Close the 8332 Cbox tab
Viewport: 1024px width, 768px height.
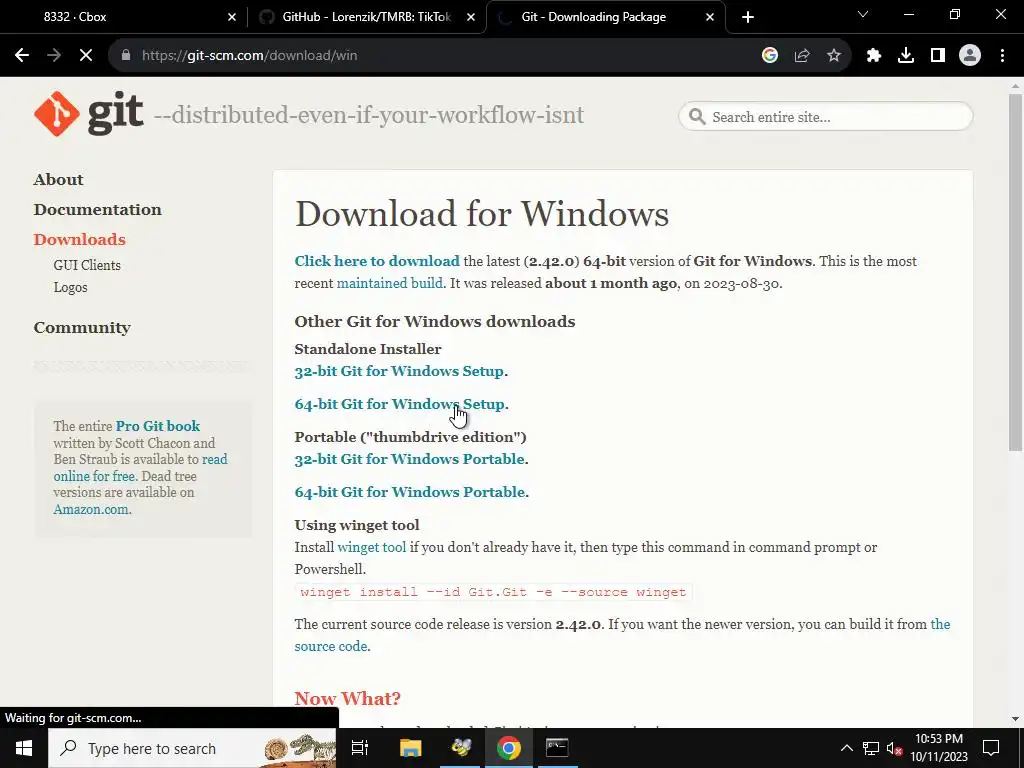(x=232, y=17)
